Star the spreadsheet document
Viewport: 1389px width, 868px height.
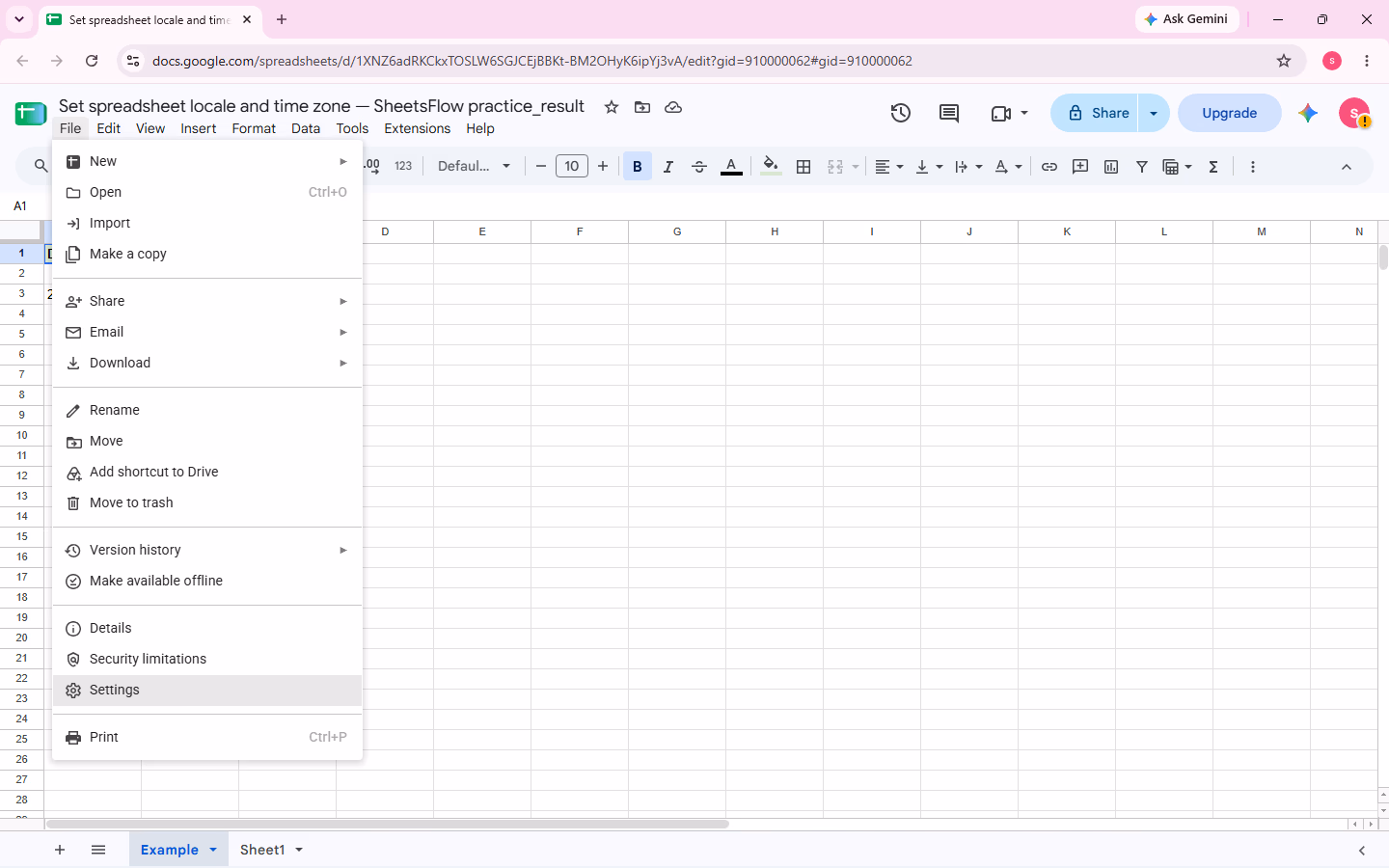(x=612, y=107)
